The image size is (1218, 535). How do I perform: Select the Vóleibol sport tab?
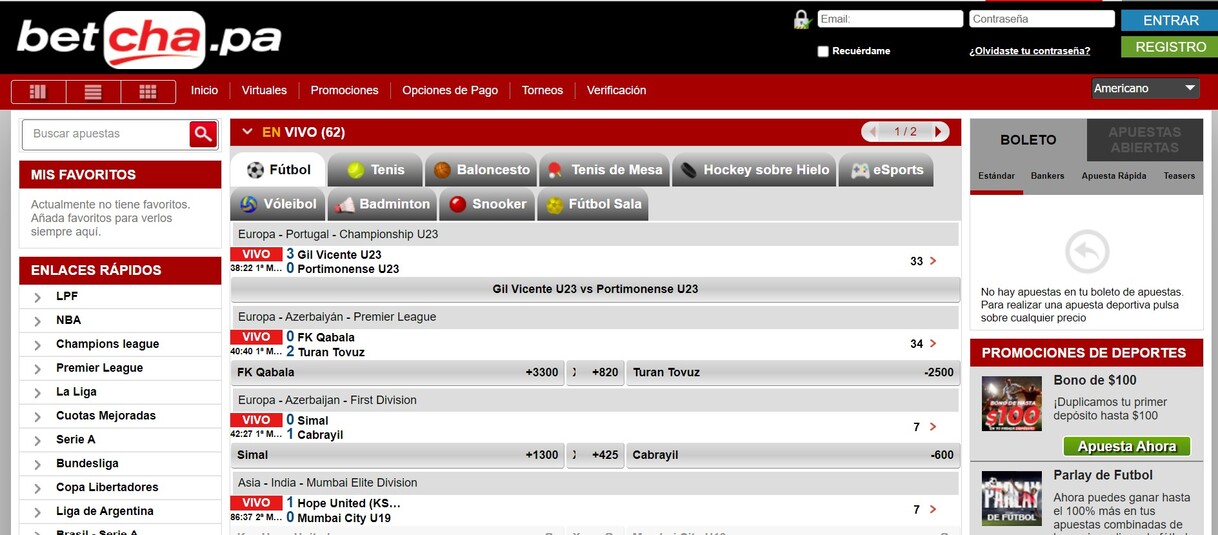[x=278, y=204]
